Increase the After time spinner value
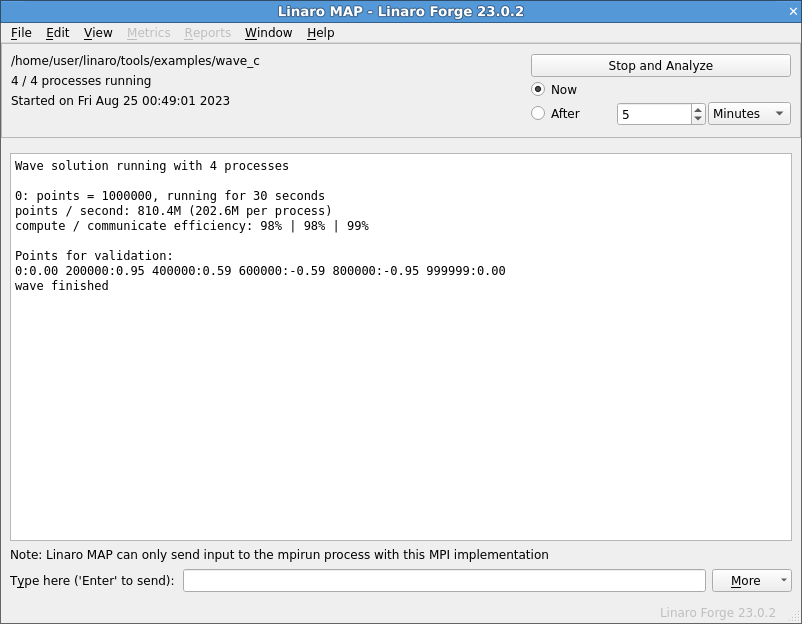 click(x=698, y=109)
